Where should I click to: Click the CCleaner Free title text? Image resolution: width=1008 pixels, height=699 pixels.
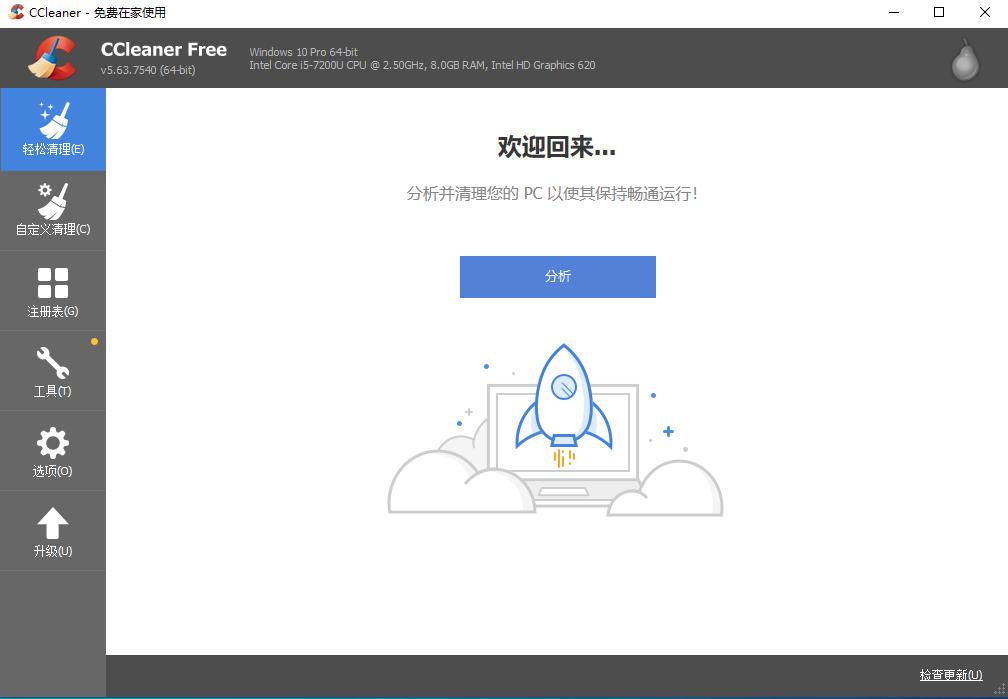164,49
